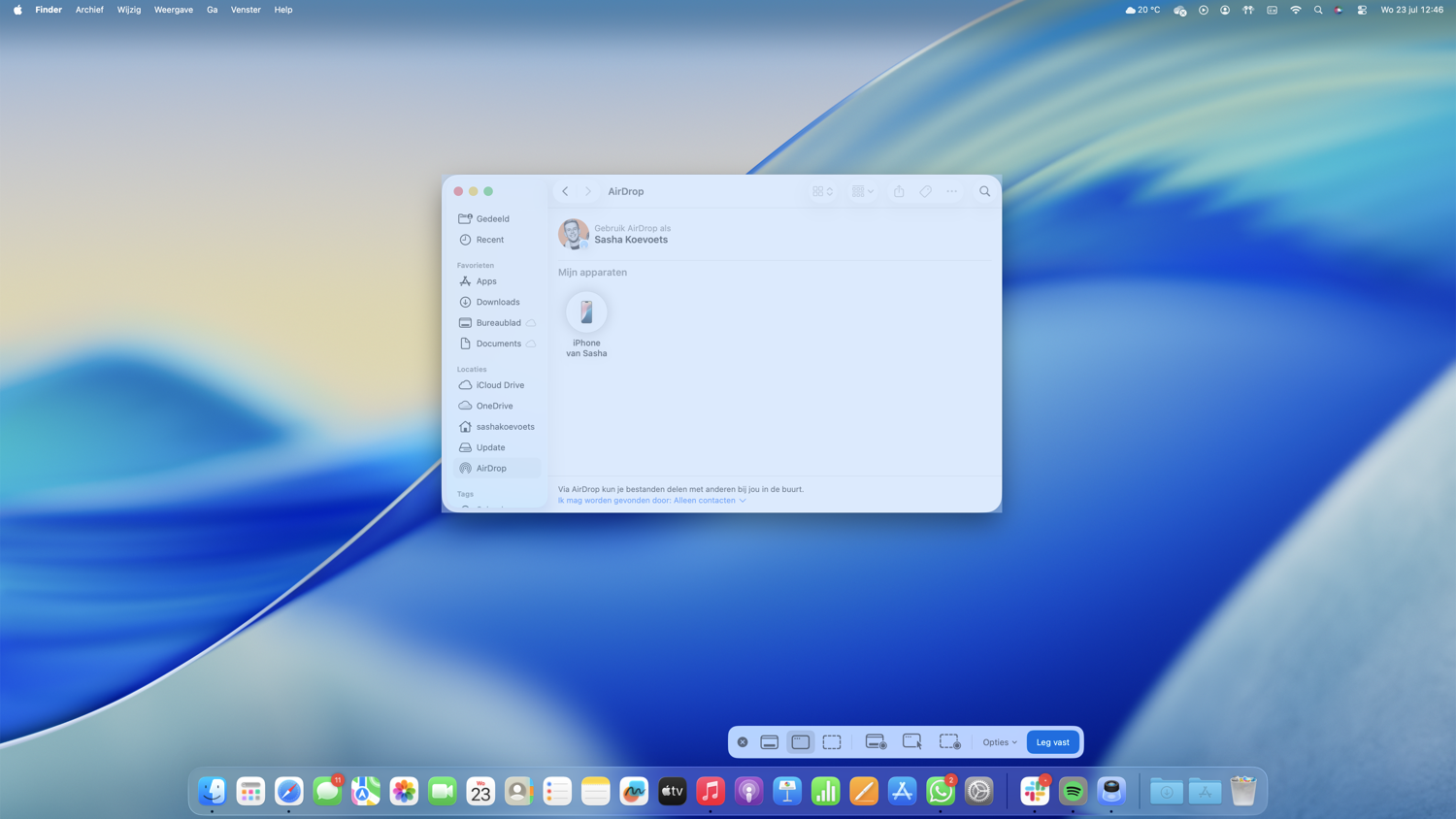Select the capture selected window icon

coord(801,742)
